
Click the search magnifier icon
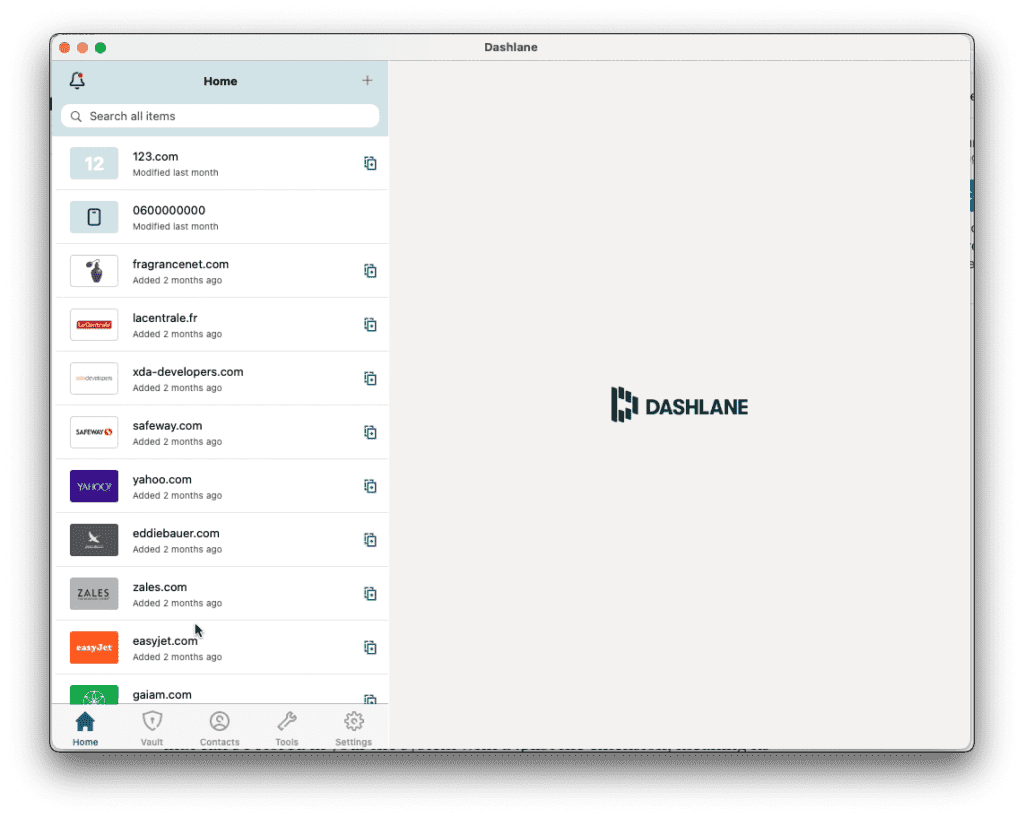coord(76,116)
